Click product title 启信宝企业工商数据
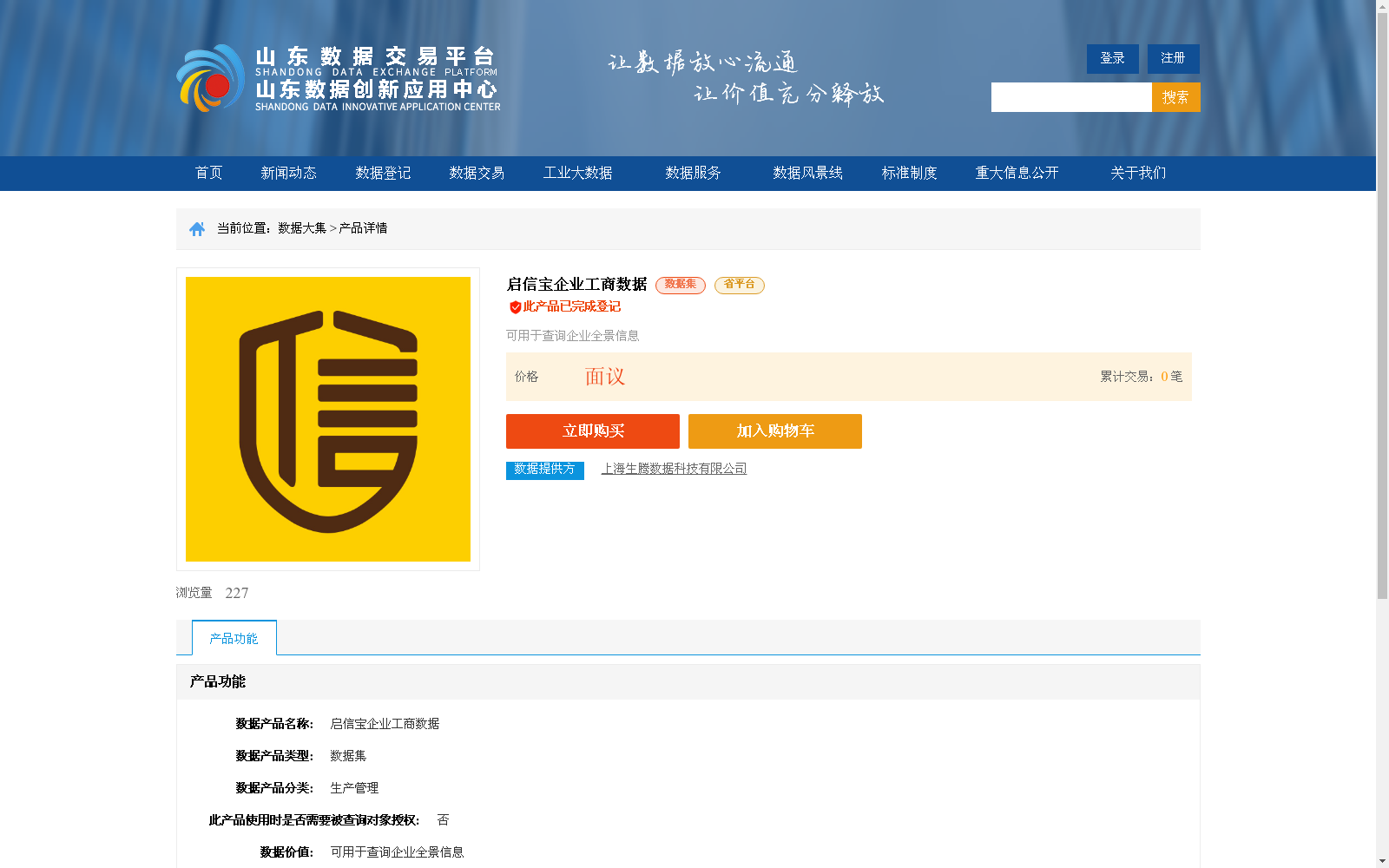 (577, 285)
